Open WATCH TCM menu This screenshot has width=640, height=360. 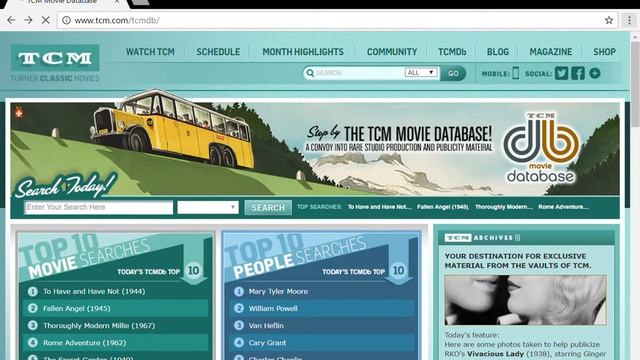150,52
